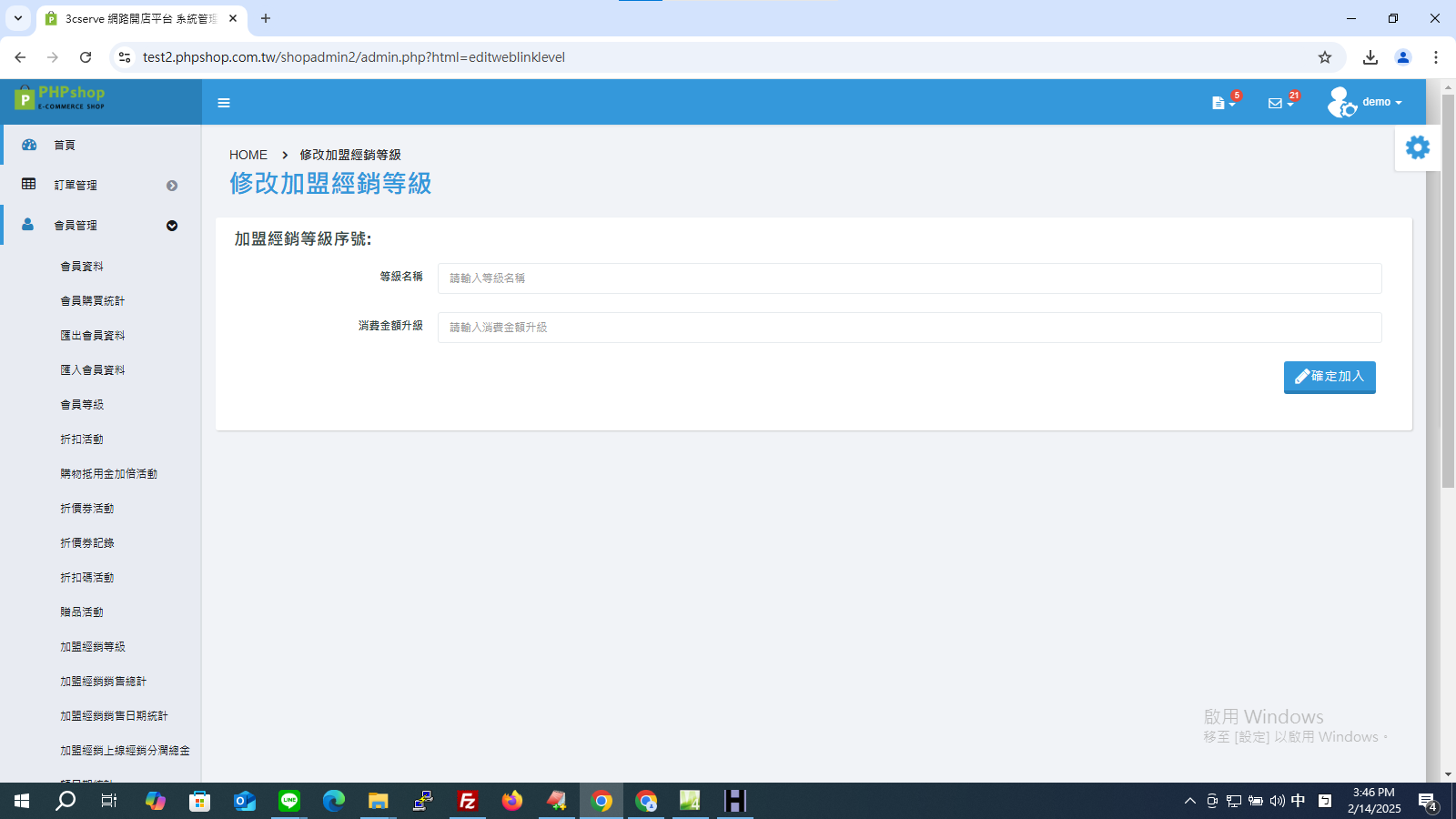Expand the 訂單管理 menu arrow
Viewport: 1456px width, 819px height.
(x=172, y=186)
